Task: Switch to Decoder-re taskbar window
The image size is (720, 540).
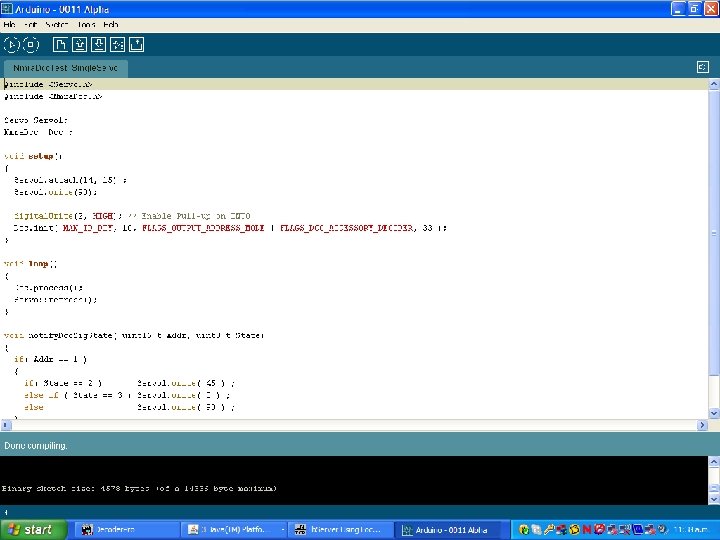Action: 126,530
